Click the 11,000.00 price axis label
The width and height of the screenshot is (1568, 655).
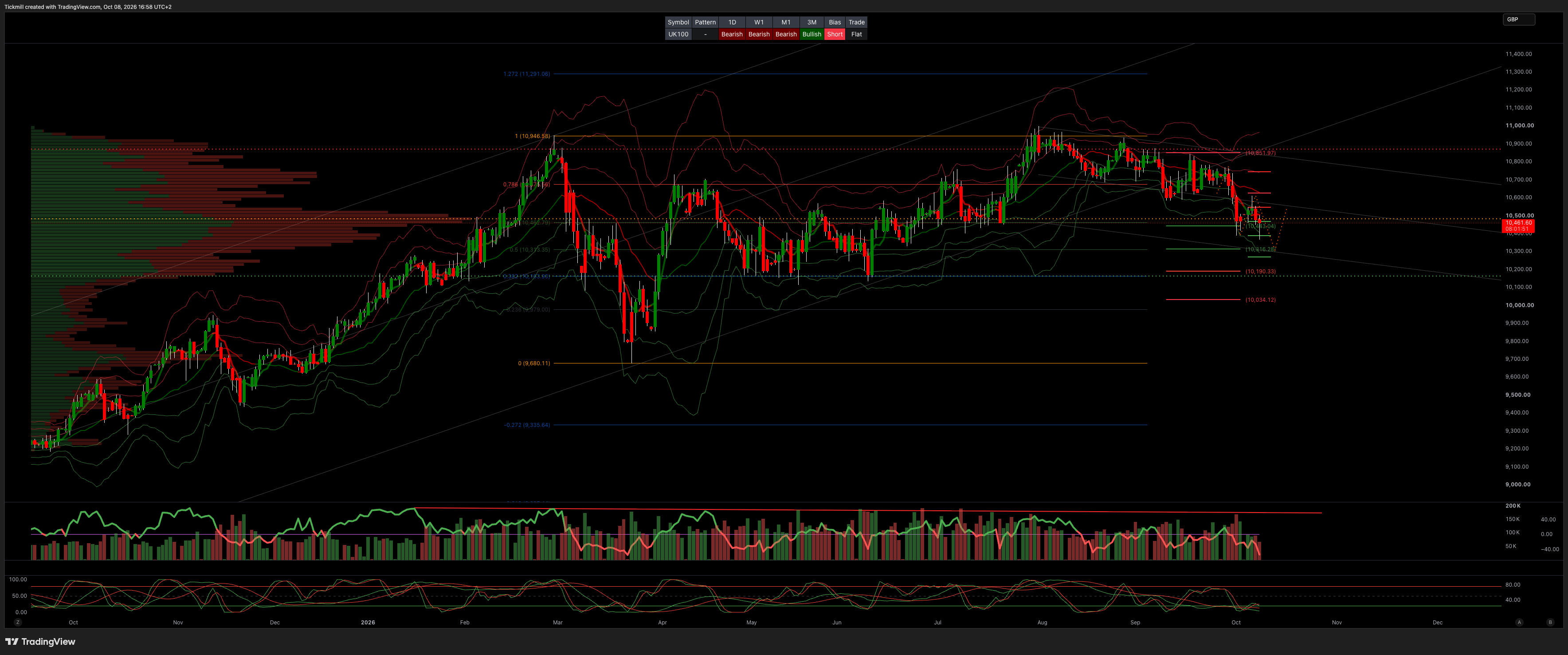[1519, 126]
